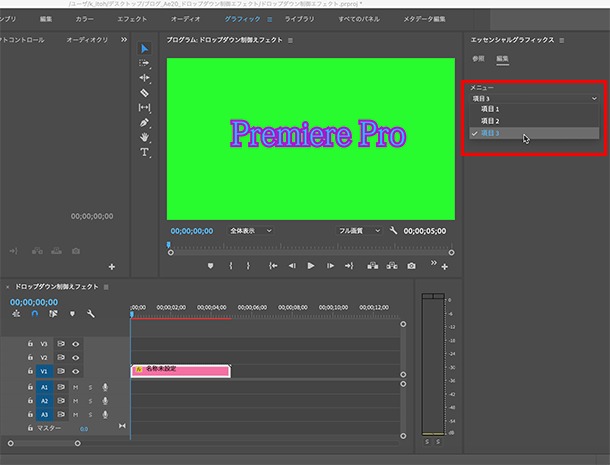Click Add Marker in Program monitor

point(210,266)
